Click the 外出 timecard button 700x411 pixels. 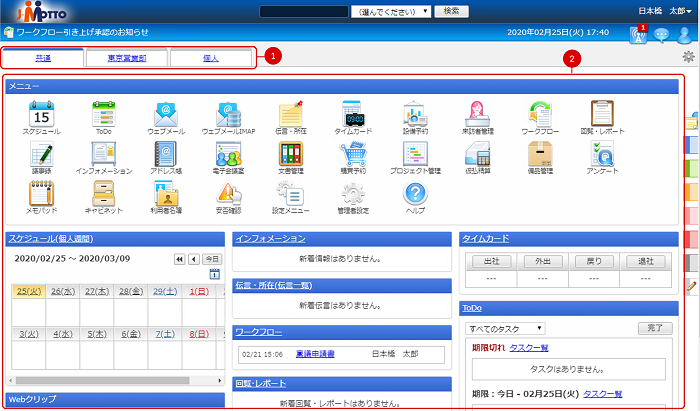click(543, 262)
